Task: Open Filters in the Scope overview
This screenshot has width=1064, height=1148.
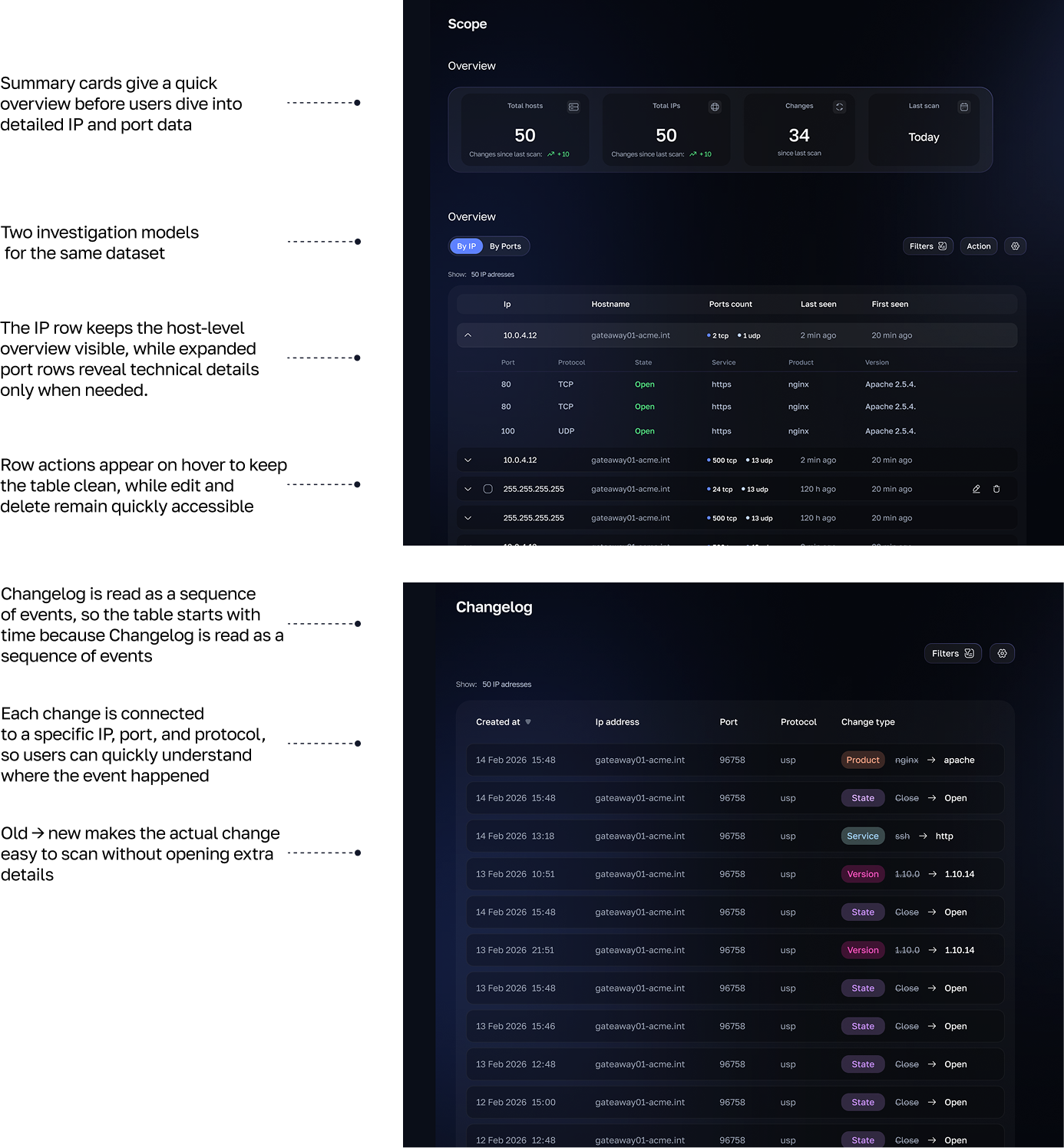Action: pos(928,246)
